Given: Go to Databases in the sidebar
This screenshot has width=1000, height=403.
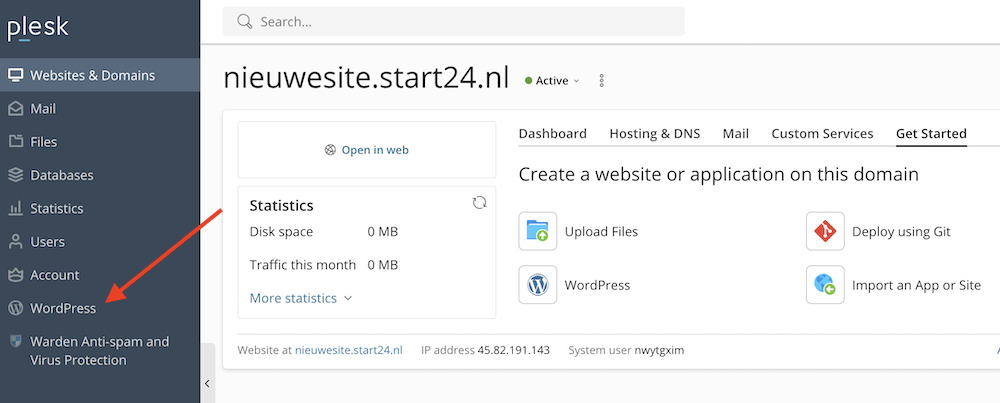Looking at the screenshot, I should [61, 175].
